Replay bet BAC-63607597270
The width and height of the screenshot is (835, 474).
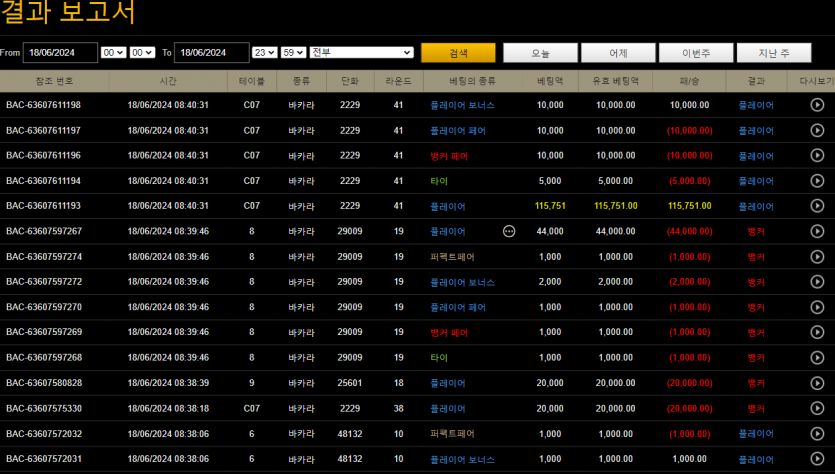(x=817, y=307)
